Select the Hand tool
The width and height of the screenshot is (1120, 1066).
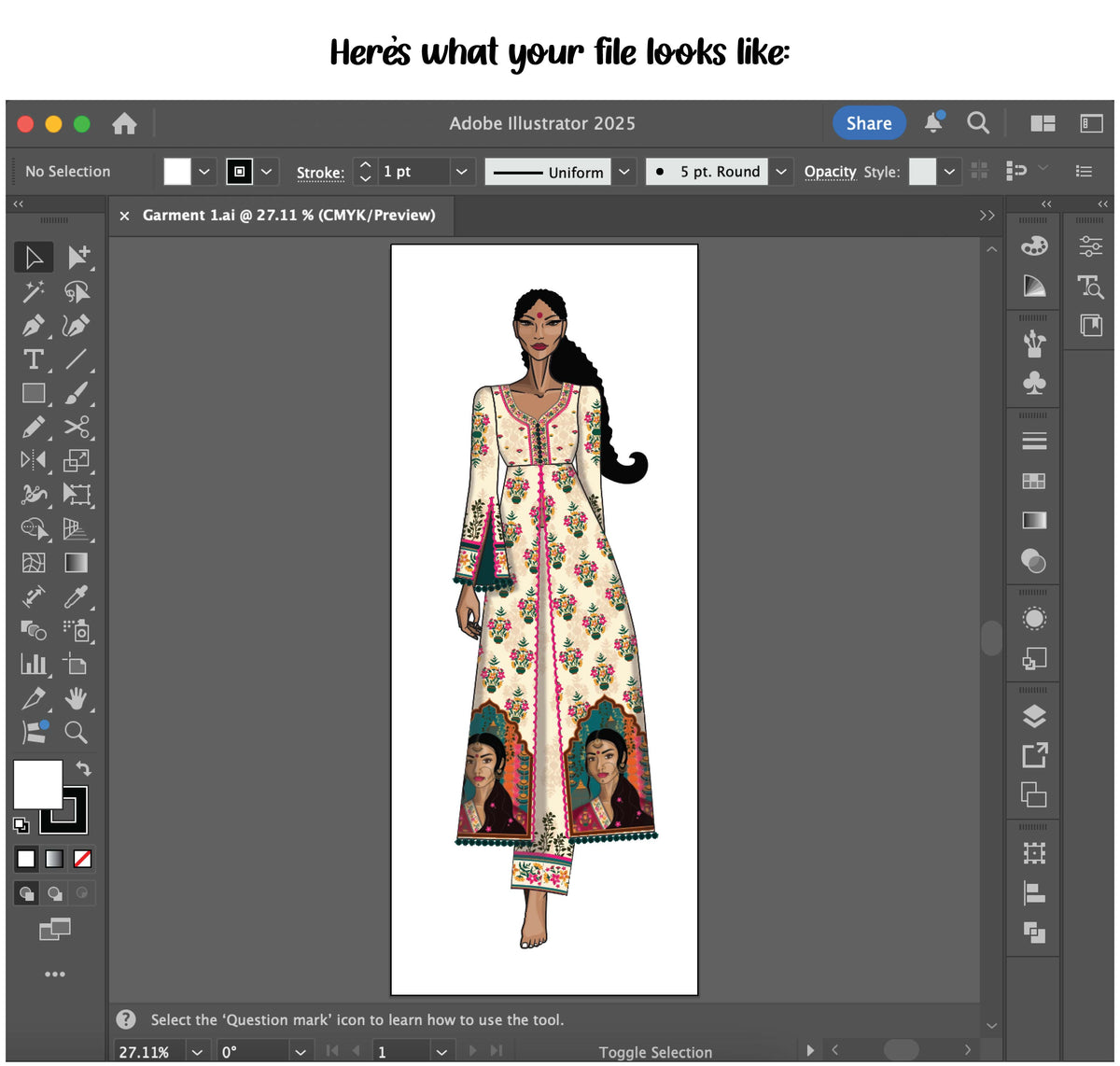click(x=77, y=698)
